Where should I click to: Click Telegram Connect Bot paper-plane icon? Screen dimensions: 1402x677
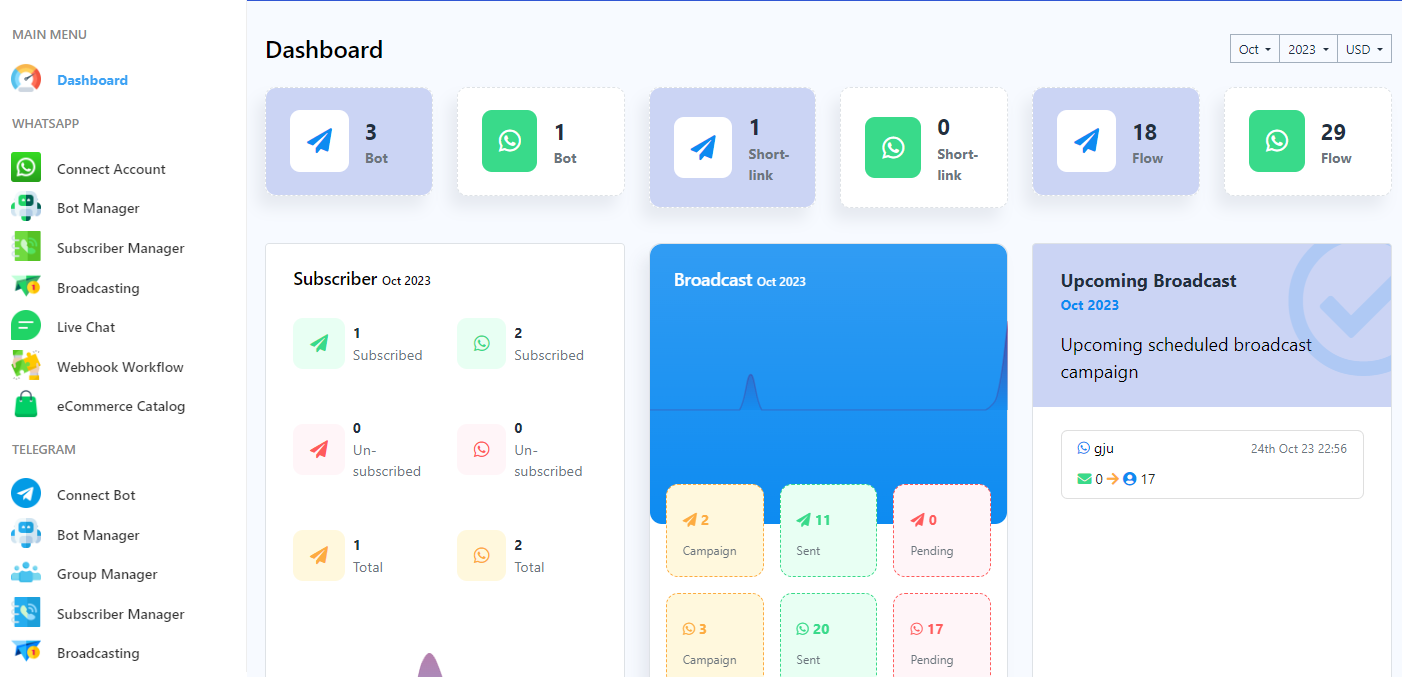(26, 494)
